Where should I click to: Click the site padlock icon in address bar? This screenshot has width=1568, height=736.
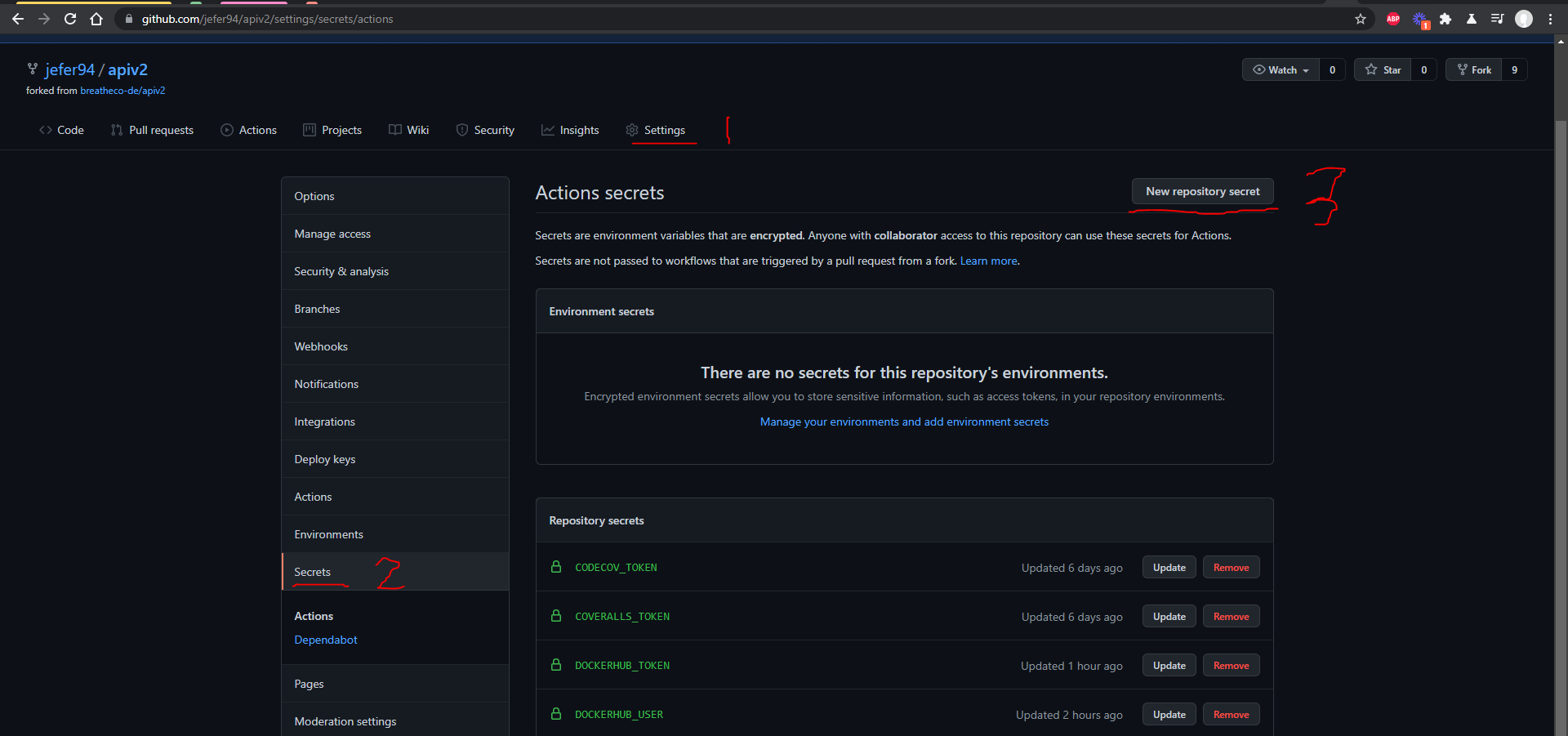click(129, 19)
